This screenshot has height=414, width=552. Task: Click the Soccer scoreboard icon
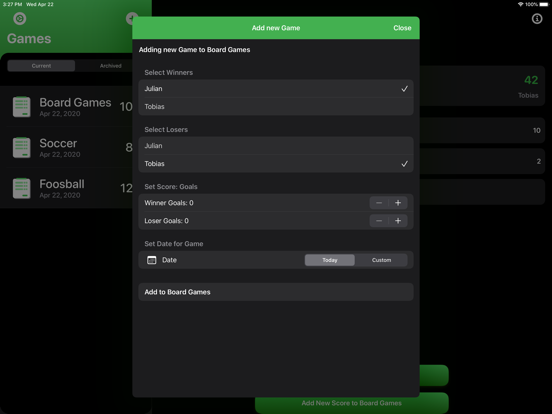(21, 148)
